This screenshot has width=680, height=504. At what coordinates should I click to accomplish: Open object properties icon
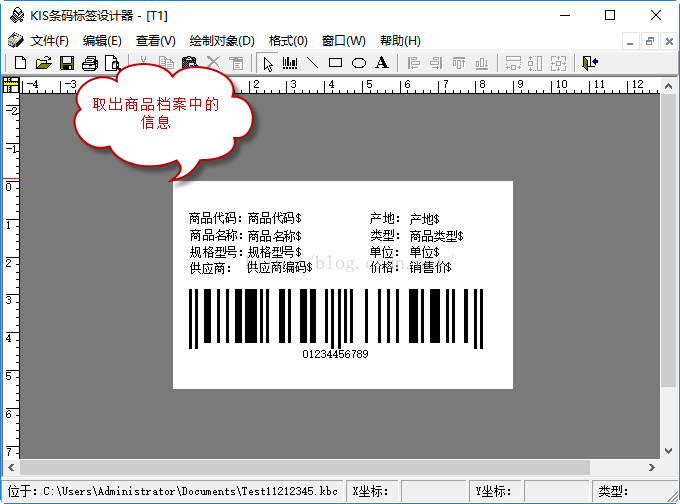click(236, 63)
